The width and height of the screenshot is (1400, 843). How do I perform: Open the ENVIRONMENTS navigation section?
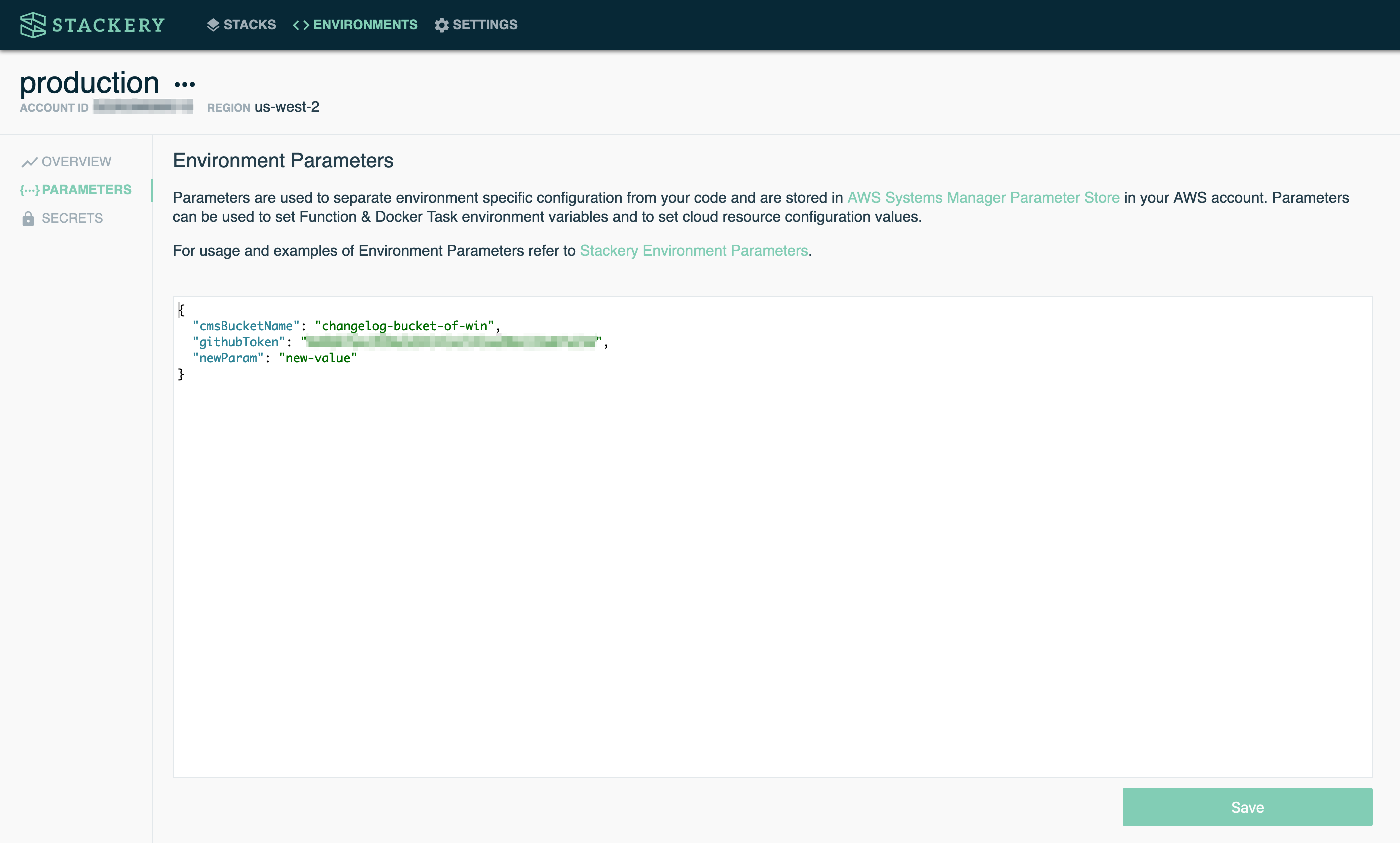tap(355, 25)
